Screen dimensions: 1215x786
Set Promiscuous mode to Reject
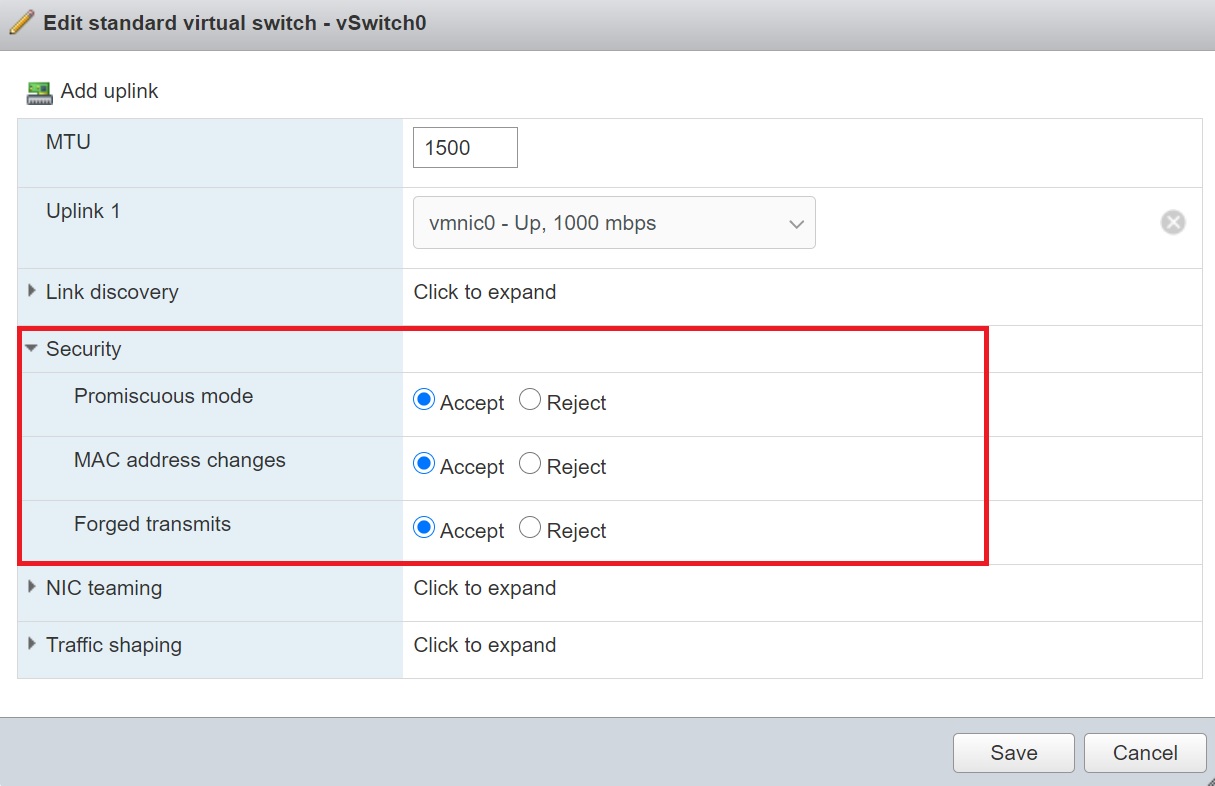coord(530,401)
